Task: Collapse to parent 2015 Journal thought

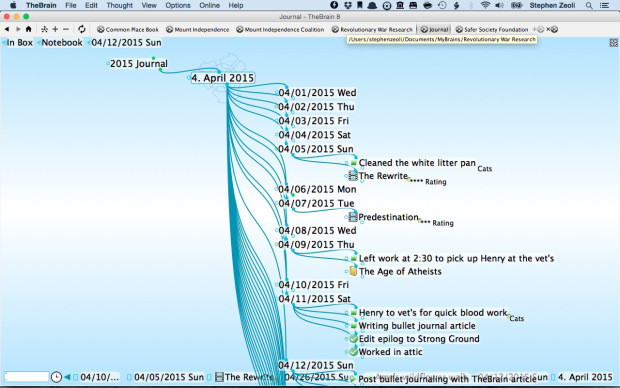Action: (x=138, y=63)
